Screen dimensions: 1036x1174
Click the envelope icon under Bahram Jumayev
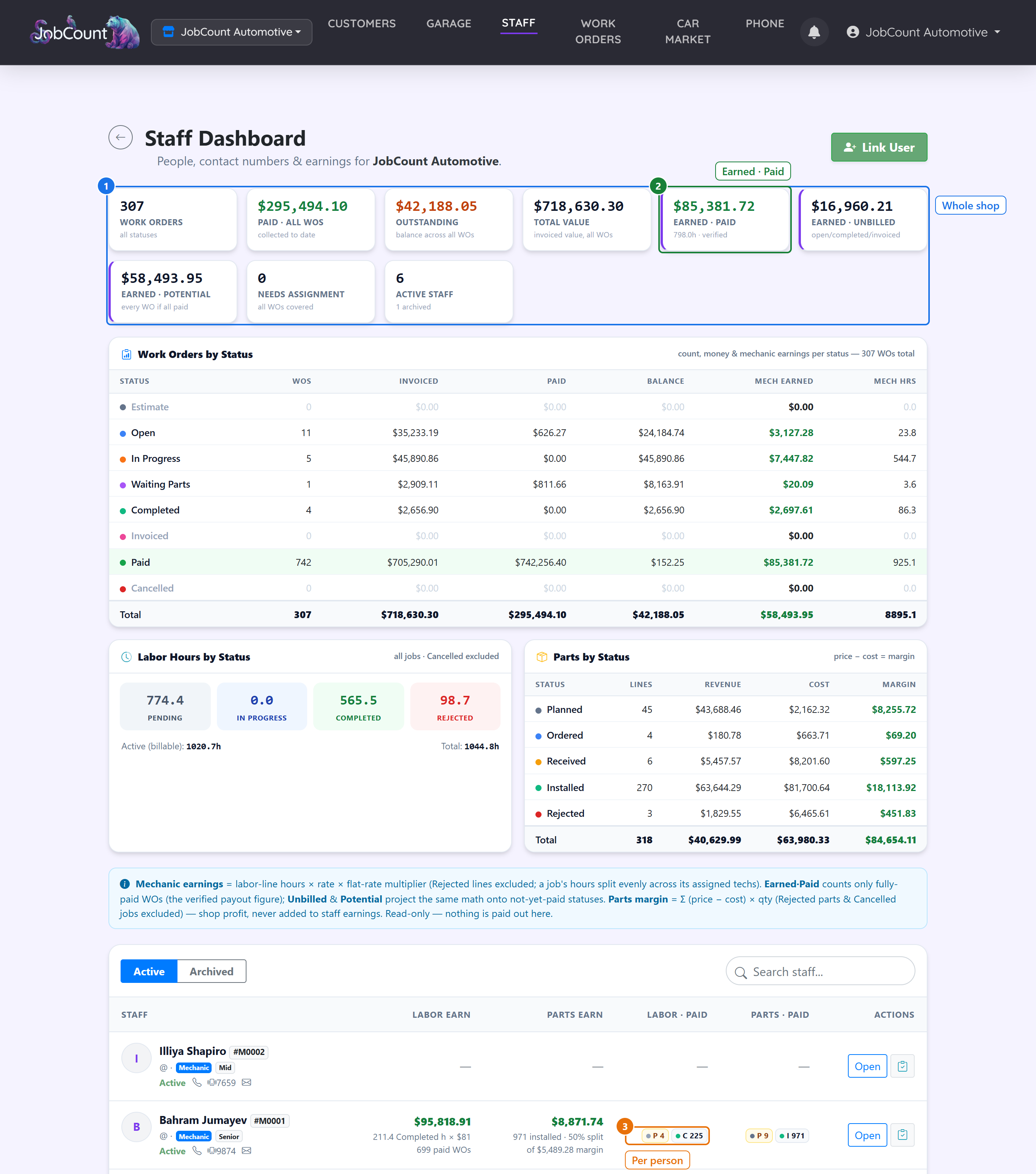(246, 1150)
